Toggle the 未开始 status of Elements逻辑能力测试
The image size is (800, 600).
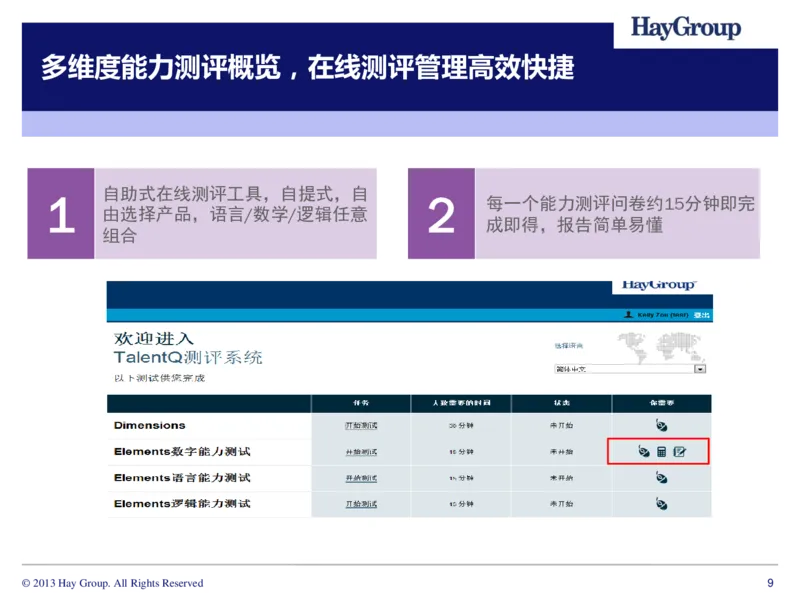click(x=561, y=505)
